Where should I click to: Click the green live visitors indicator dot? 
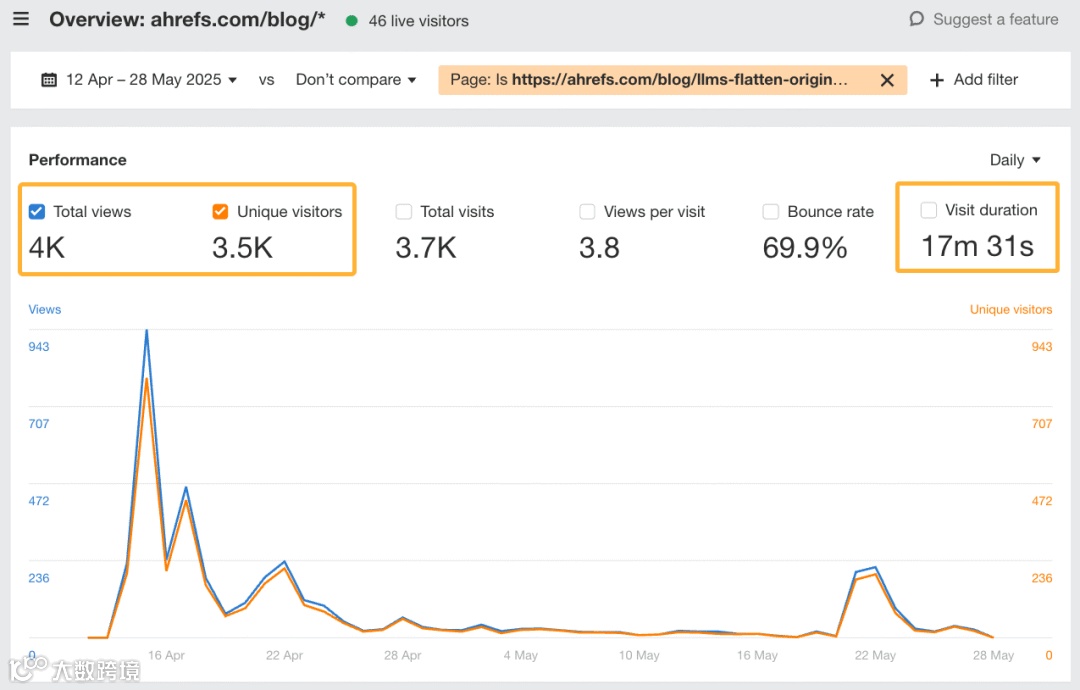pos(351,21)
